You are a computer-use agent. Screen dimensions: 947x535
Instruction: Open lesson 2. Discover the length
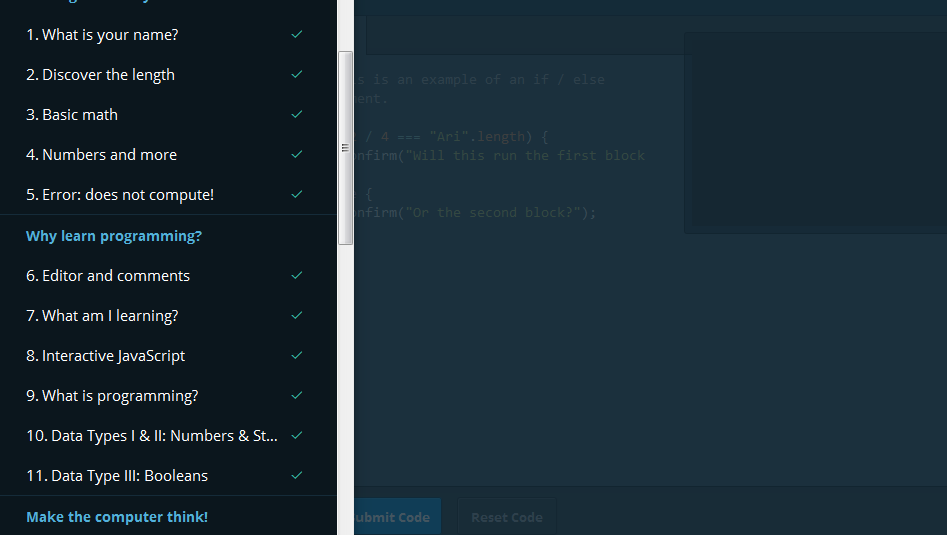tap(100, 75)
